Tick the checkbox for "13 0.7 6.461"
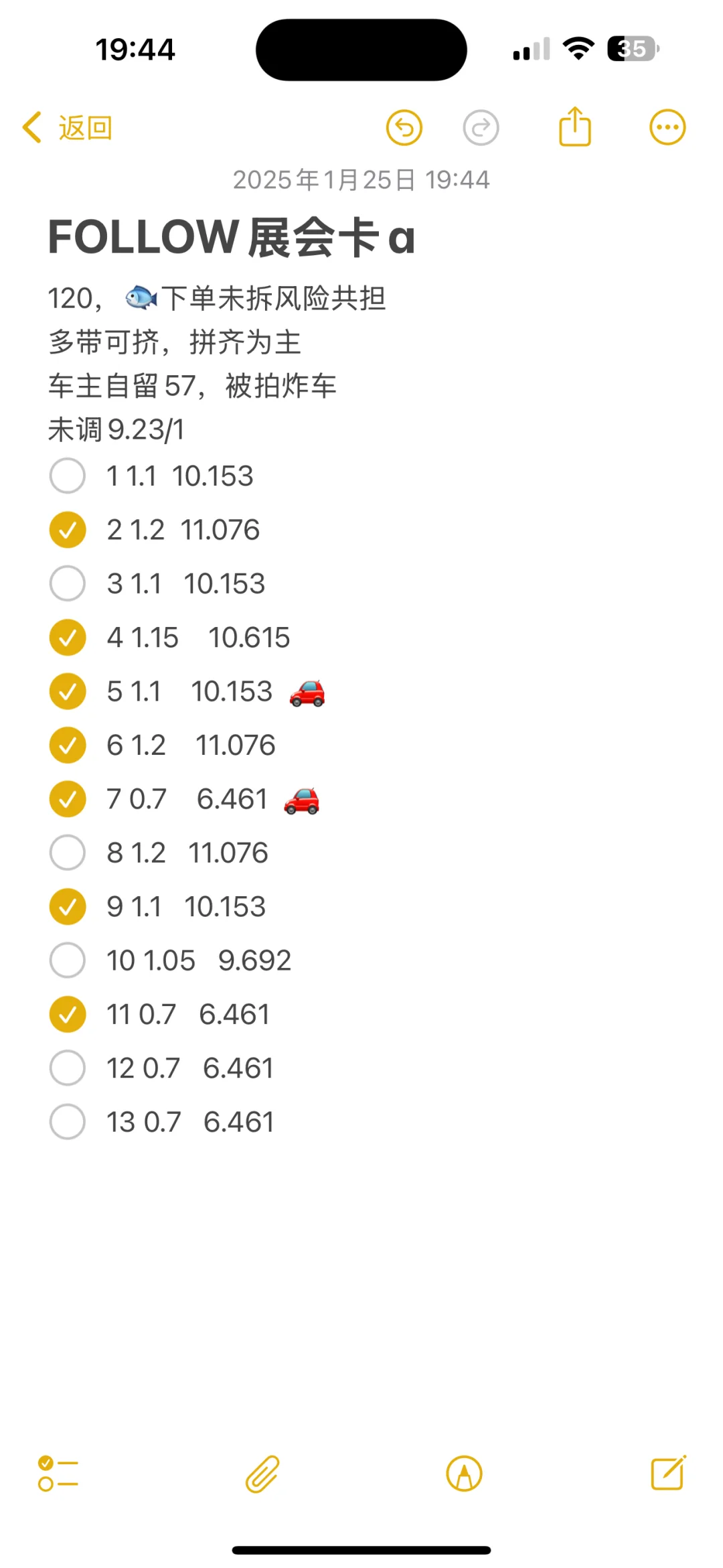723x1568 pixels. click(68, 1122)
